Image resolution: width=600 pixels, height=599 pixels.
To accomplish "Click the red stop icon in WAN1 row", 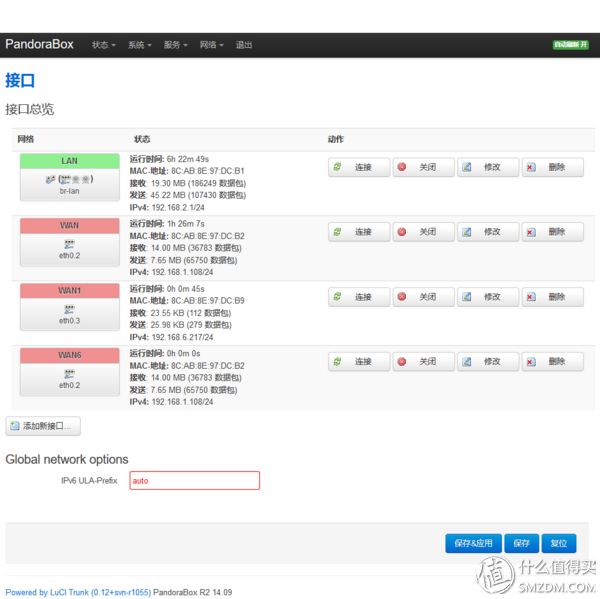I will [402, 297].
